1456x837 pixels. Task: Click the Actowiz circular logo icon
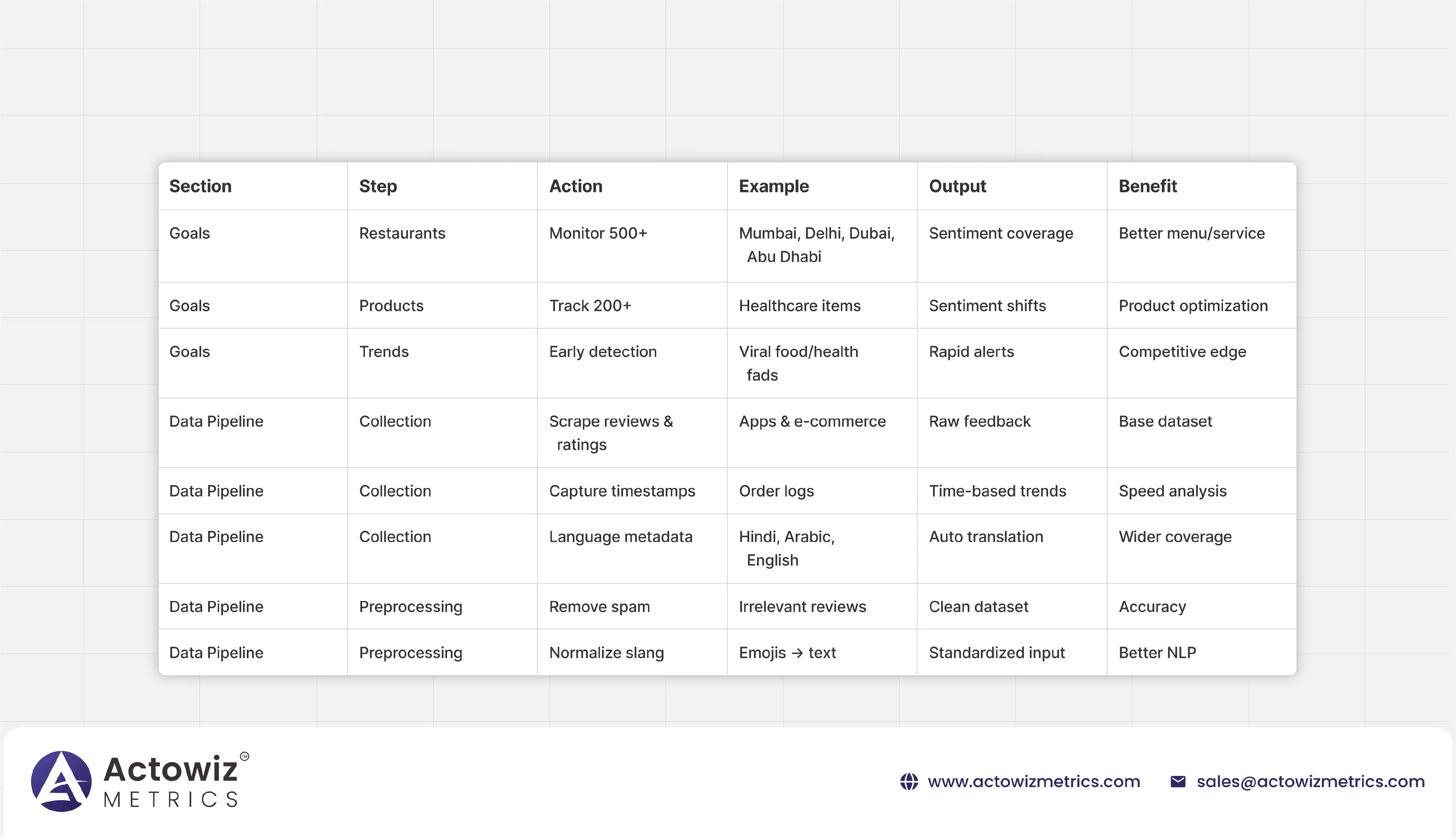tap(61, 781)
